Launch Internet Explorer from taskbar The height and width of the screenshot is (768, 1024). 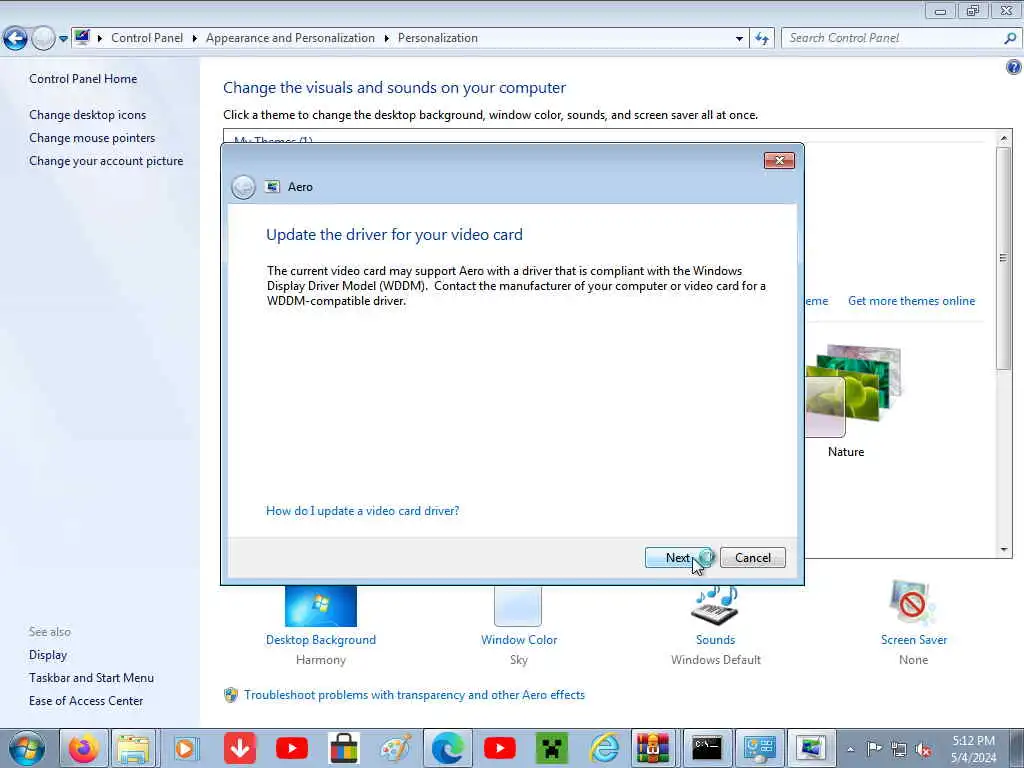[604, 748]
